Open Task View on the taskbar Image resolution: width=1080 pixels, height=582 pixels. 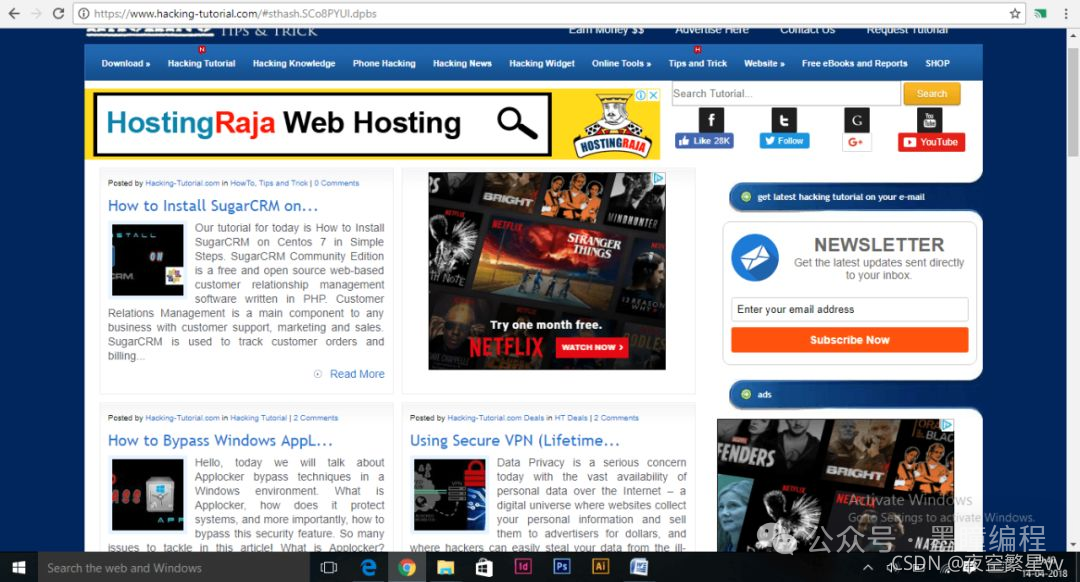pos(329,568)
